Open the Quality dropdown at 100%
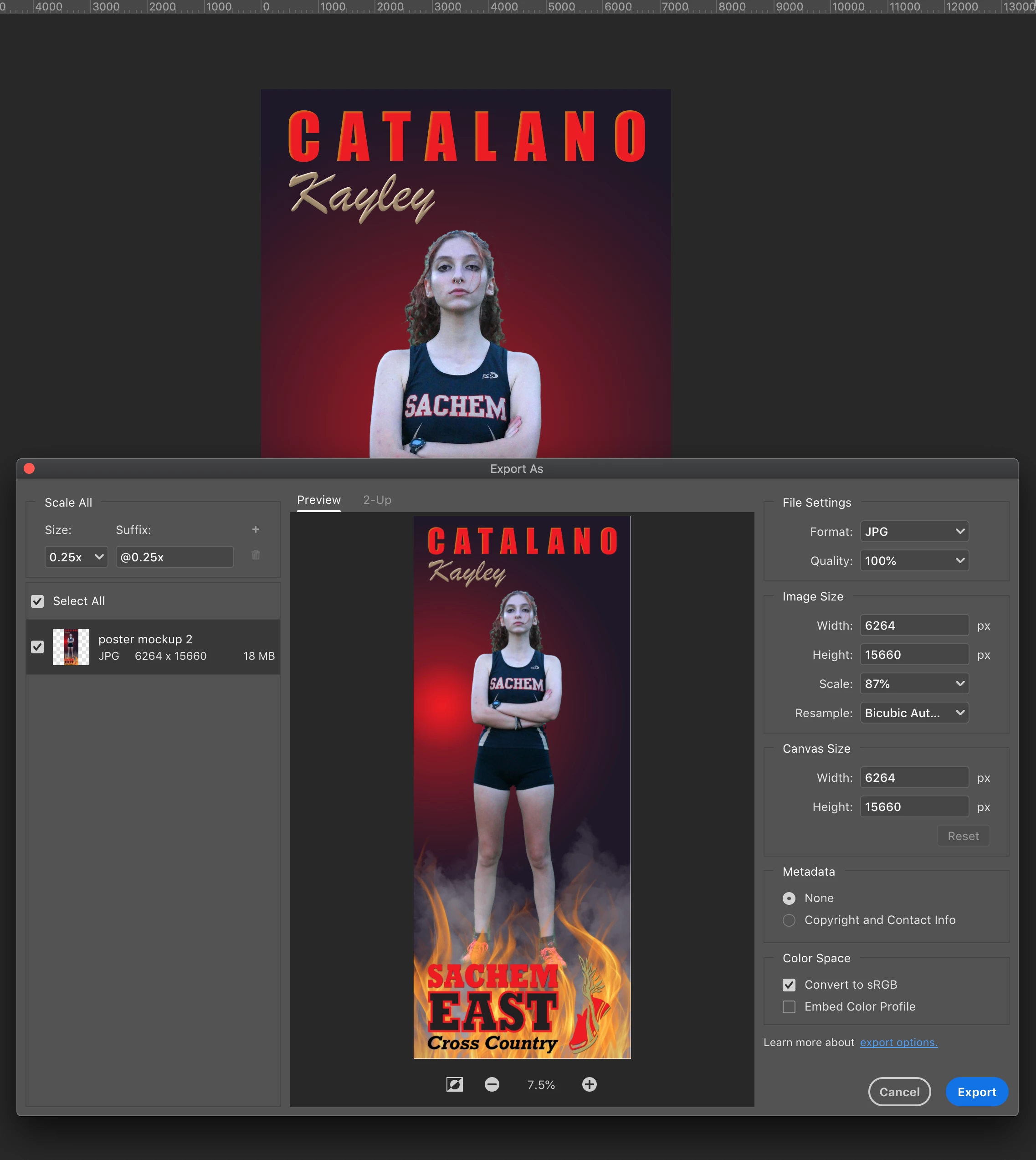 913,561
